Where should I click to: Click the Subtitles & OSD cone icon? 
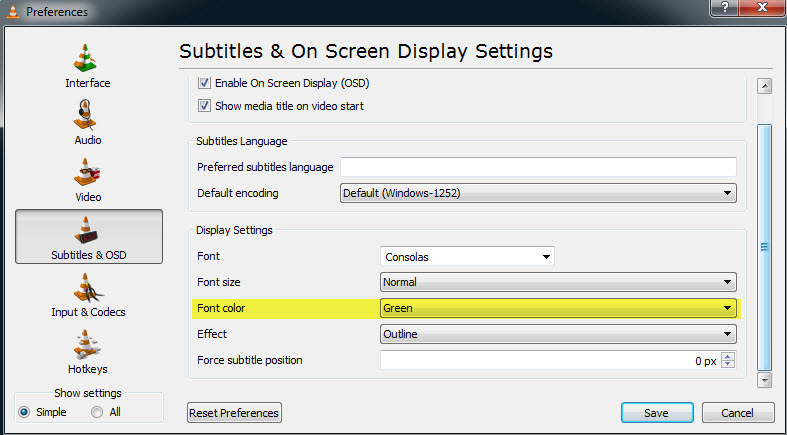click(x=88, y=229)
